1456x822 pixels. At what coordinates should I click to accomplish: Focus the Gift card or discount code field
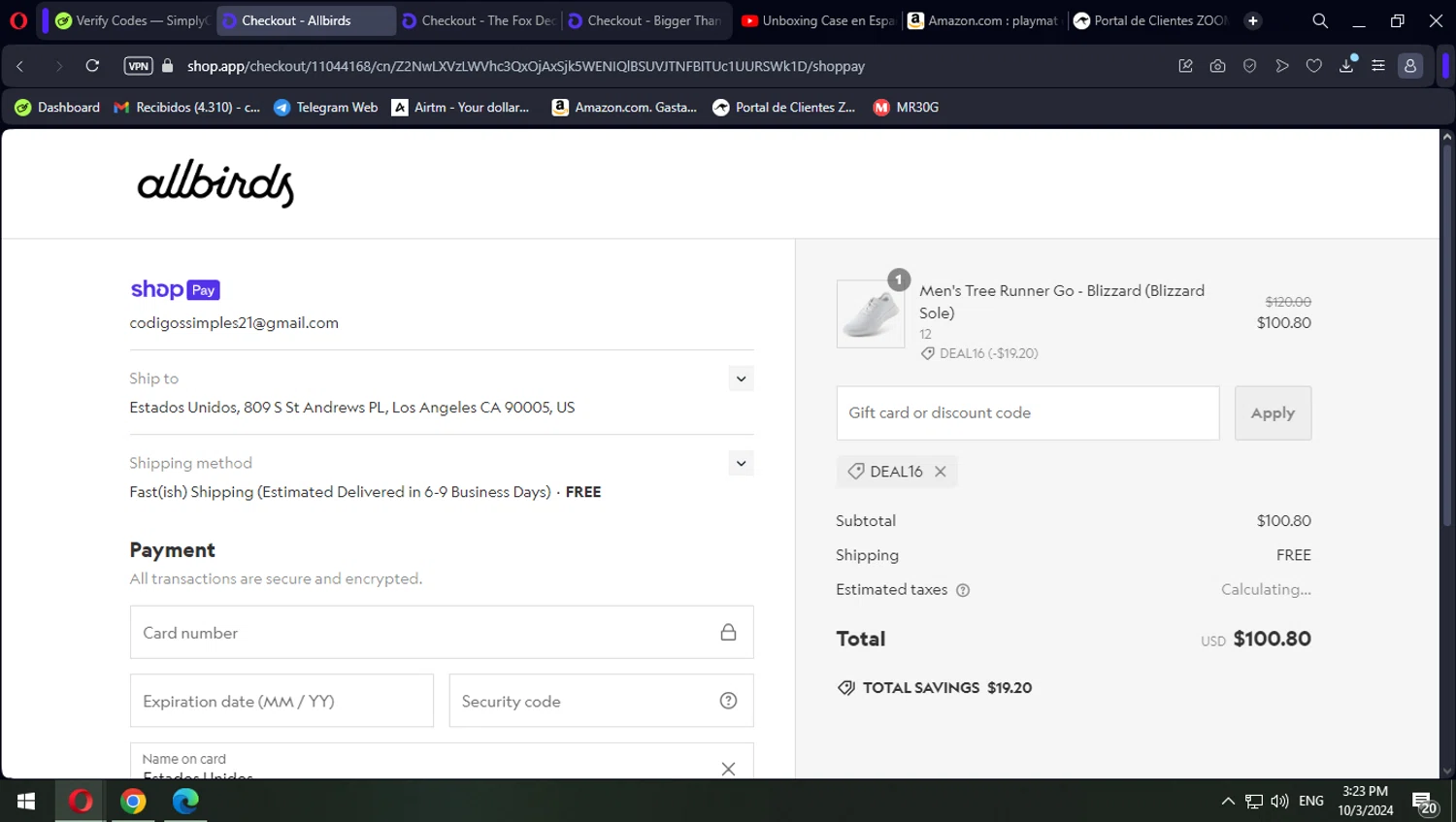tap(1028, 413)
